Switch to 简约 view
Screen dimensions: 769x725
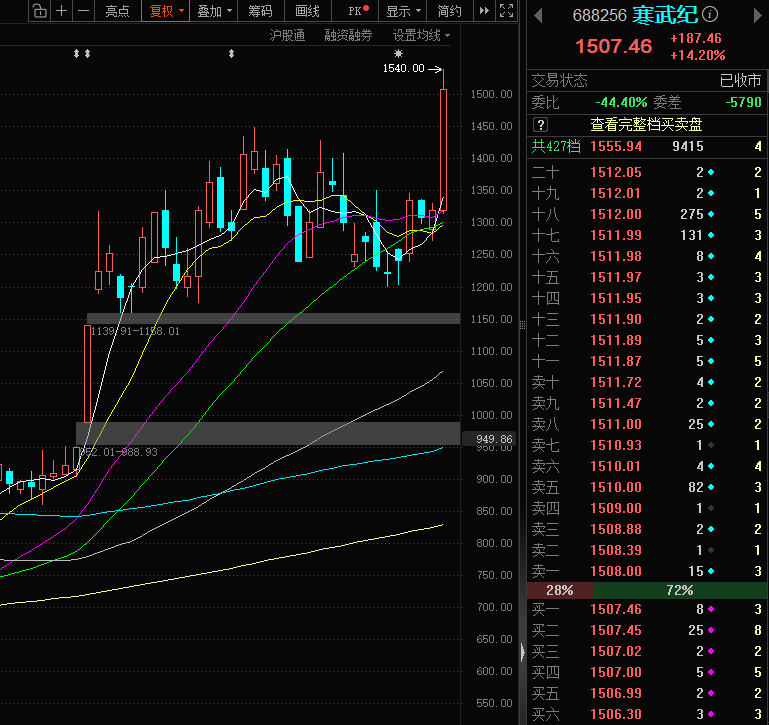click(x=449, y=11)
